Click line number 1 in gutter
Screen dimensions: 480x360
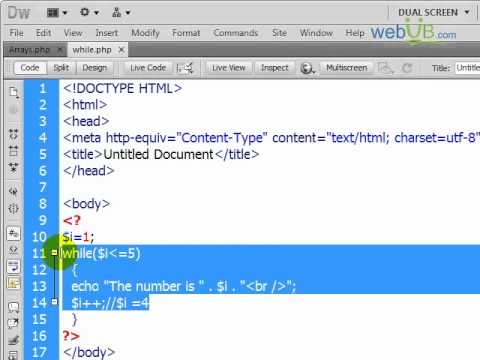[x=43, y=88]
